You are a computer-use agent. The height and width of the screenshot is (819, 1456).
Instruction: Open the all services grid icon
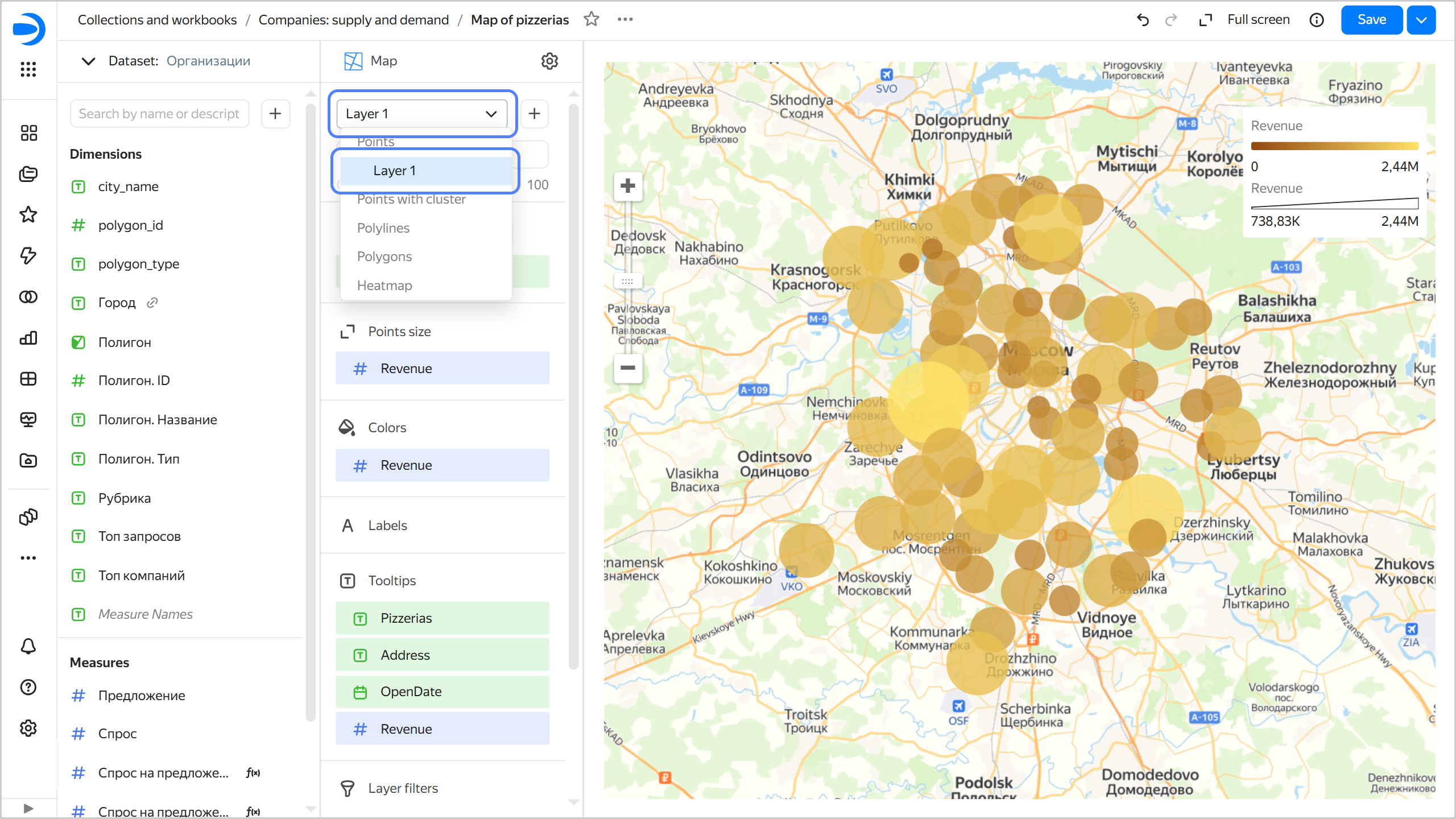28,69
